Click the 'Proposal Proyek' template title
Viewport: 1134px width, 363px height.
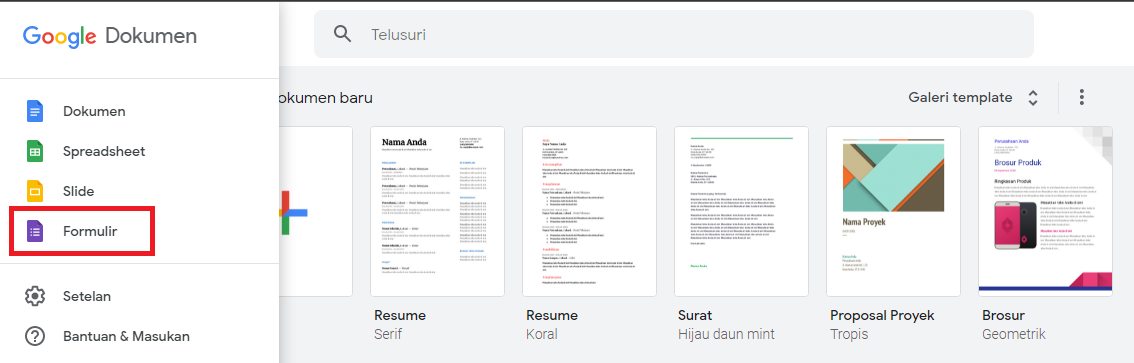[x=882, y=316]
